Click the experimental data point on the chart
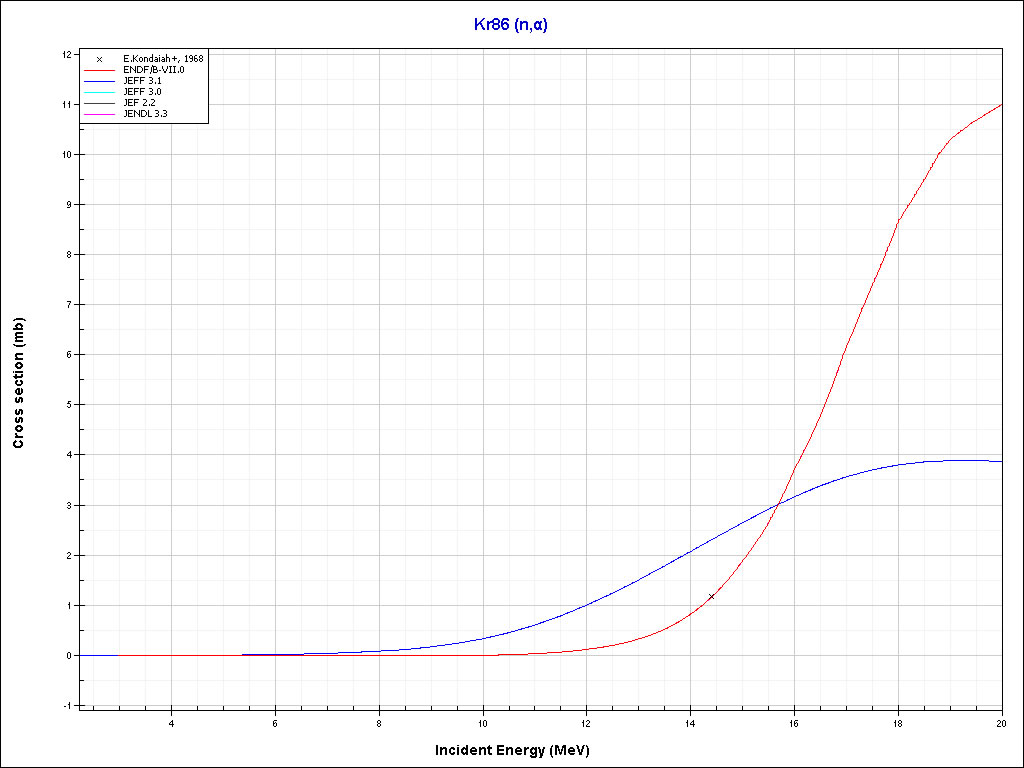Screen dimensions: 1024x768 (711, 597)
